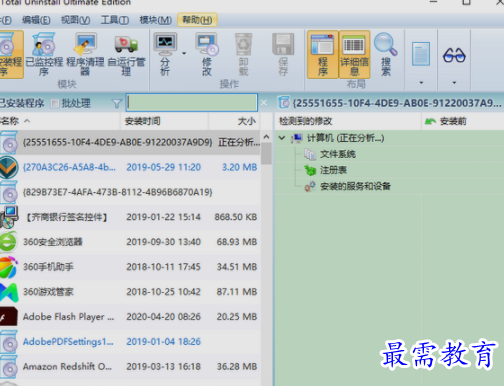Screen dimensions: 504x386
Task: Click the filter funnel icon
Action: 117,104
